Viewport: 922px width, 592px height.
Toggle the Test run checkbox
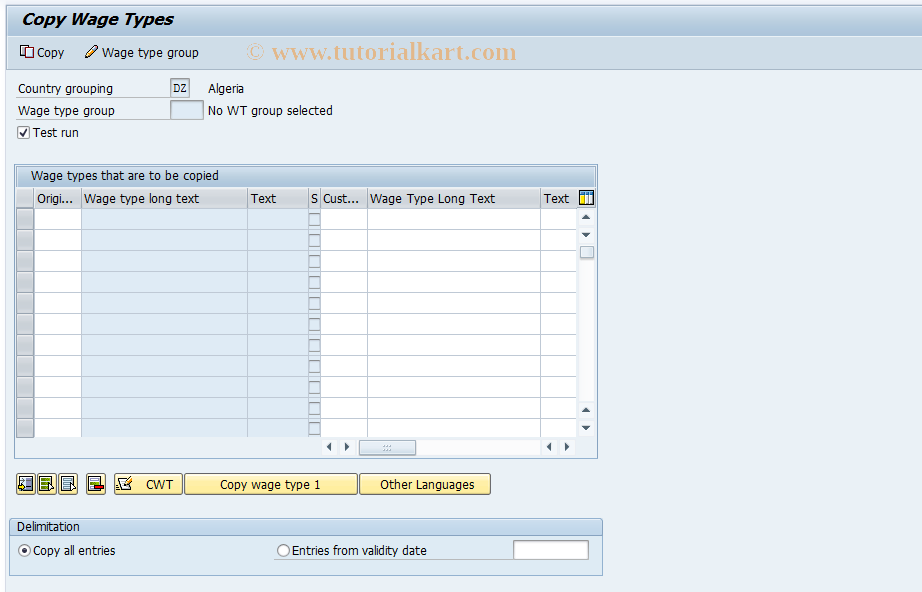coord(24,133)
